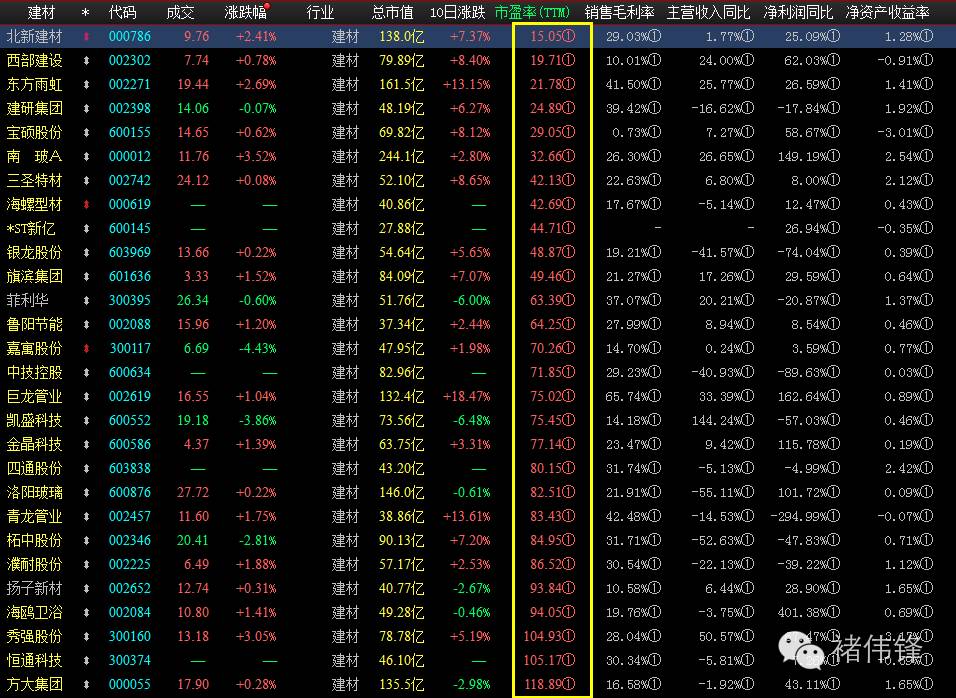Click the 建材 sector header label

[x=41, y=12]
